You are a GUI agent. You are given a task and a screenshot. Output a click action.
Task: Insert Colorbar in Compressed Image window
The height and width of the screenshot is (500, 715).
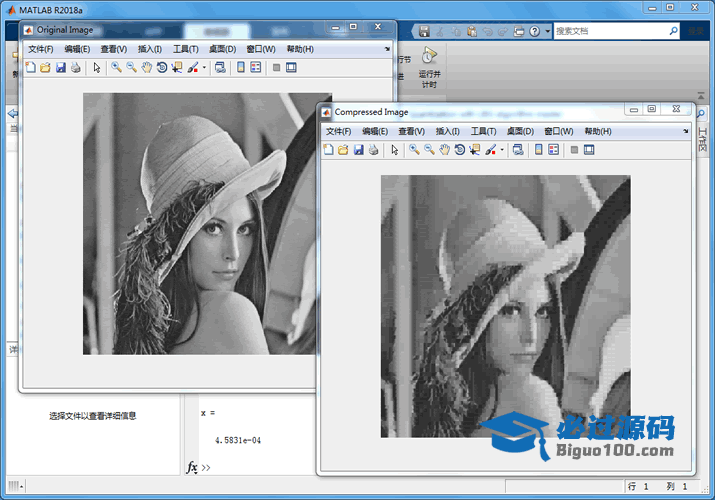click(x=539, y=149)
